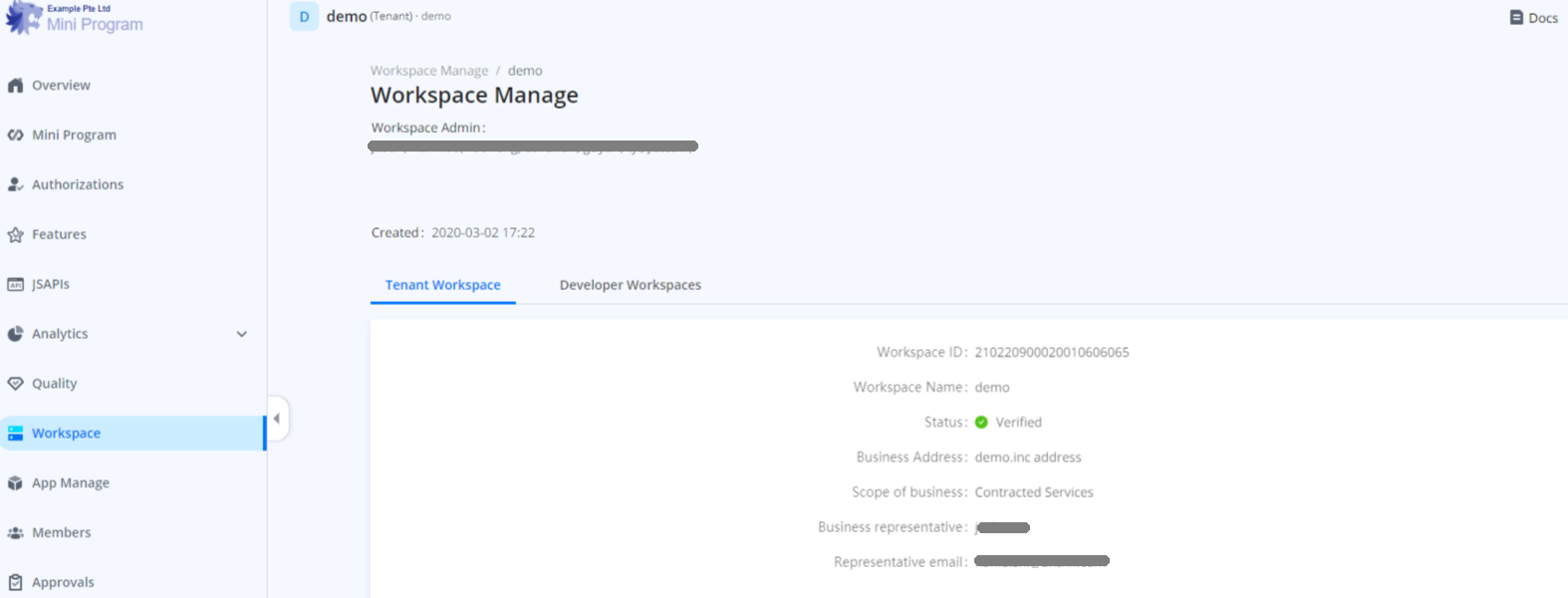Open Quality in sidebar
The image size is (1568, 598).
click(x=54, y=384)
